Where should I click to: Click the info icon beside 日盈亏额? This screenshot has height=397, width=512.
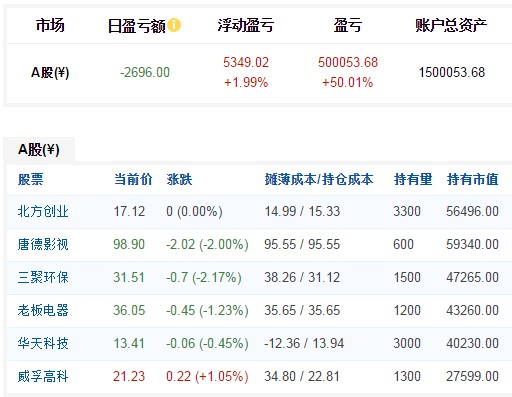click(x=174, y=25)
